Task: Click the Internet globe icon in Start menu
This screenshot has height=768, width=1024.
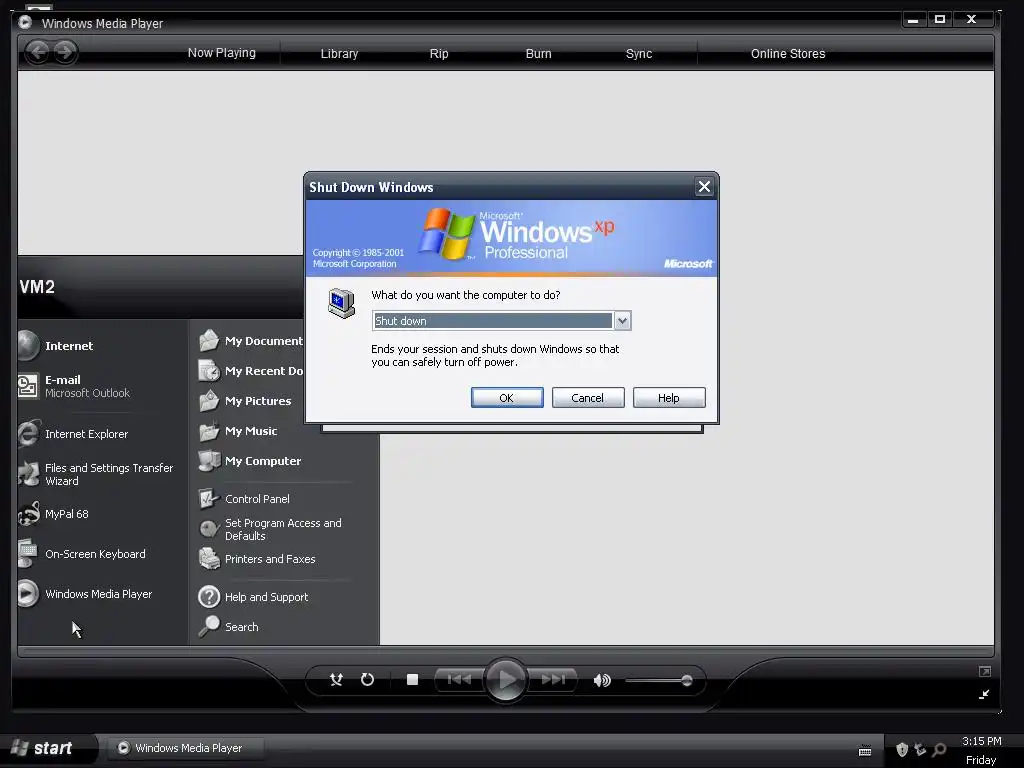Action: [28, 345]
